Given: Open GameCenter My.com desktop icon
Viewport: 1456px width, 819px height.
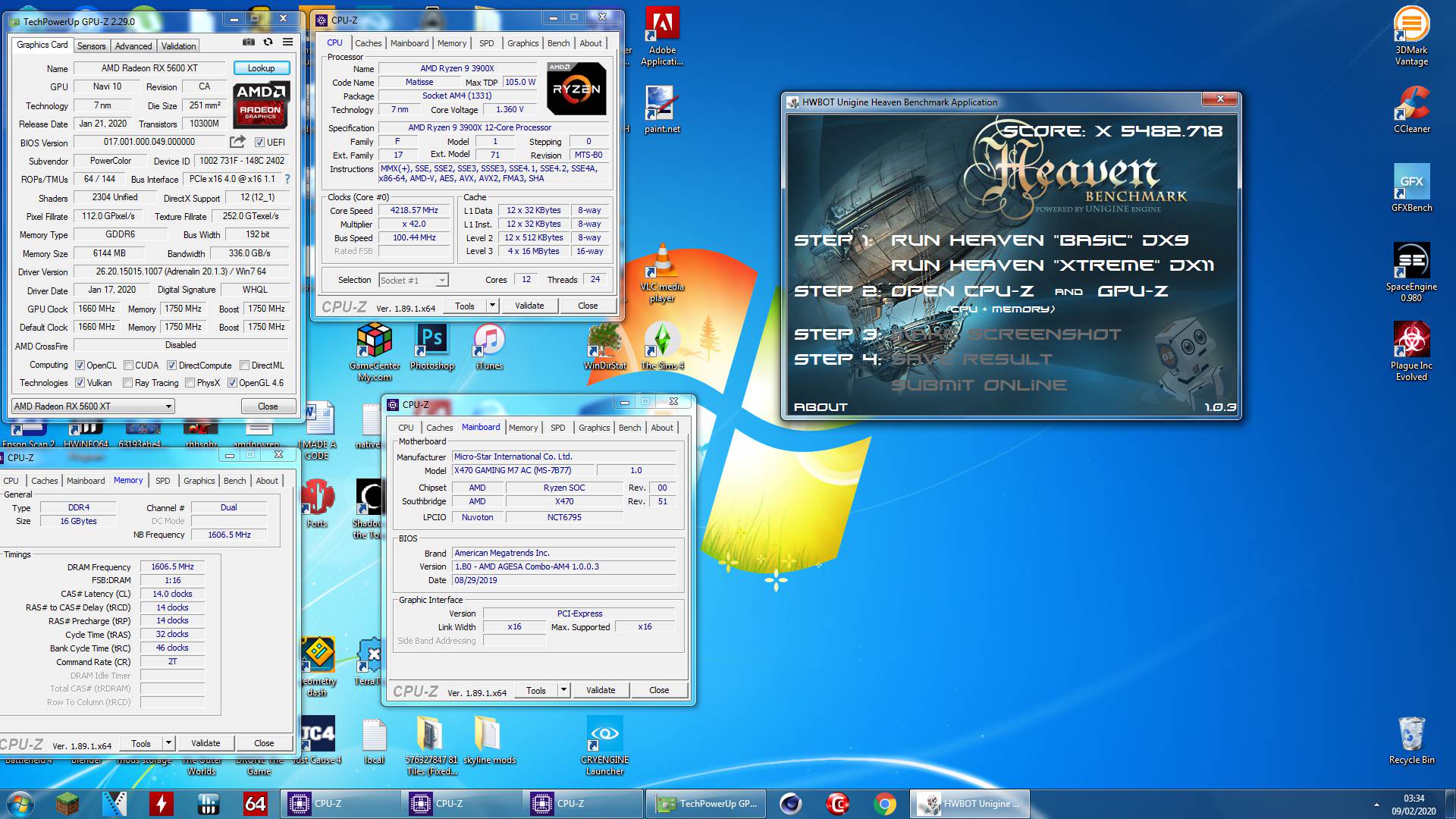Looking at the screenshot, I should [x=375, y=352].
